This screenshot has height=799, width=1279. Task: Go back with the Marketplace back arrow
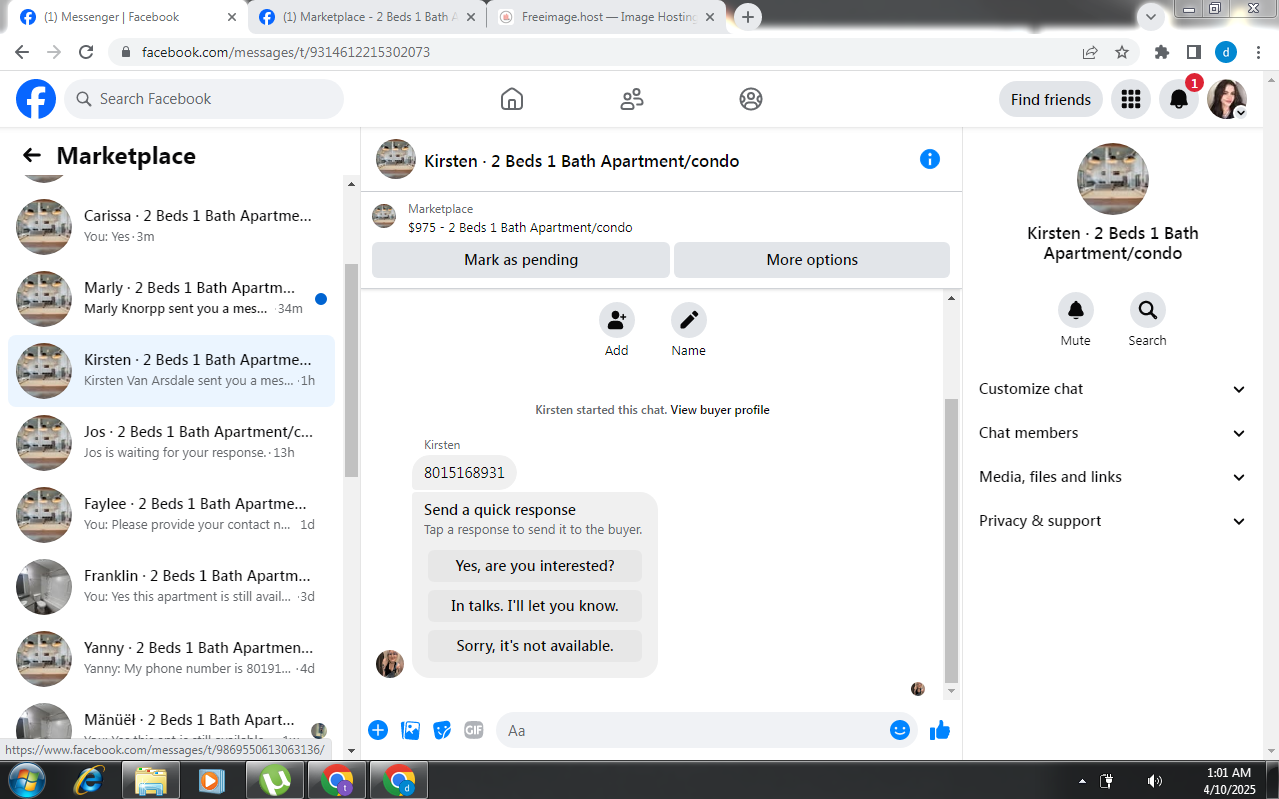pos(32,156)
